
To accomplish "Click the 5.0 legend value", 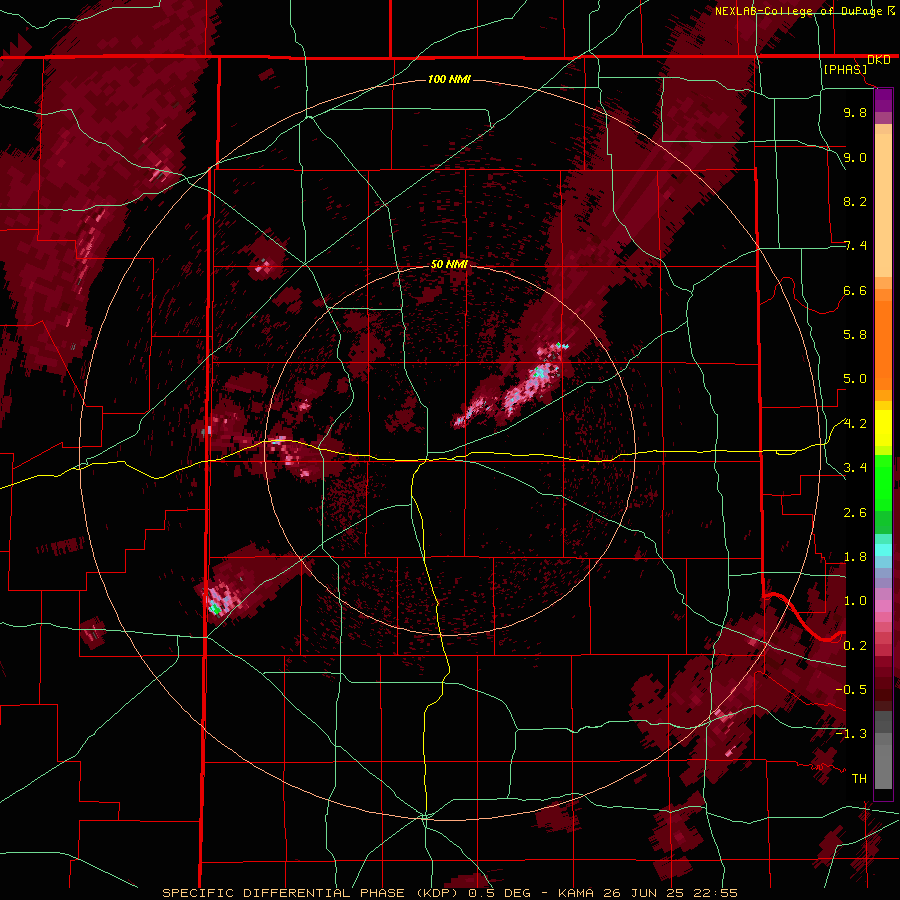I will pyautogui.click(x=855, y=379).
